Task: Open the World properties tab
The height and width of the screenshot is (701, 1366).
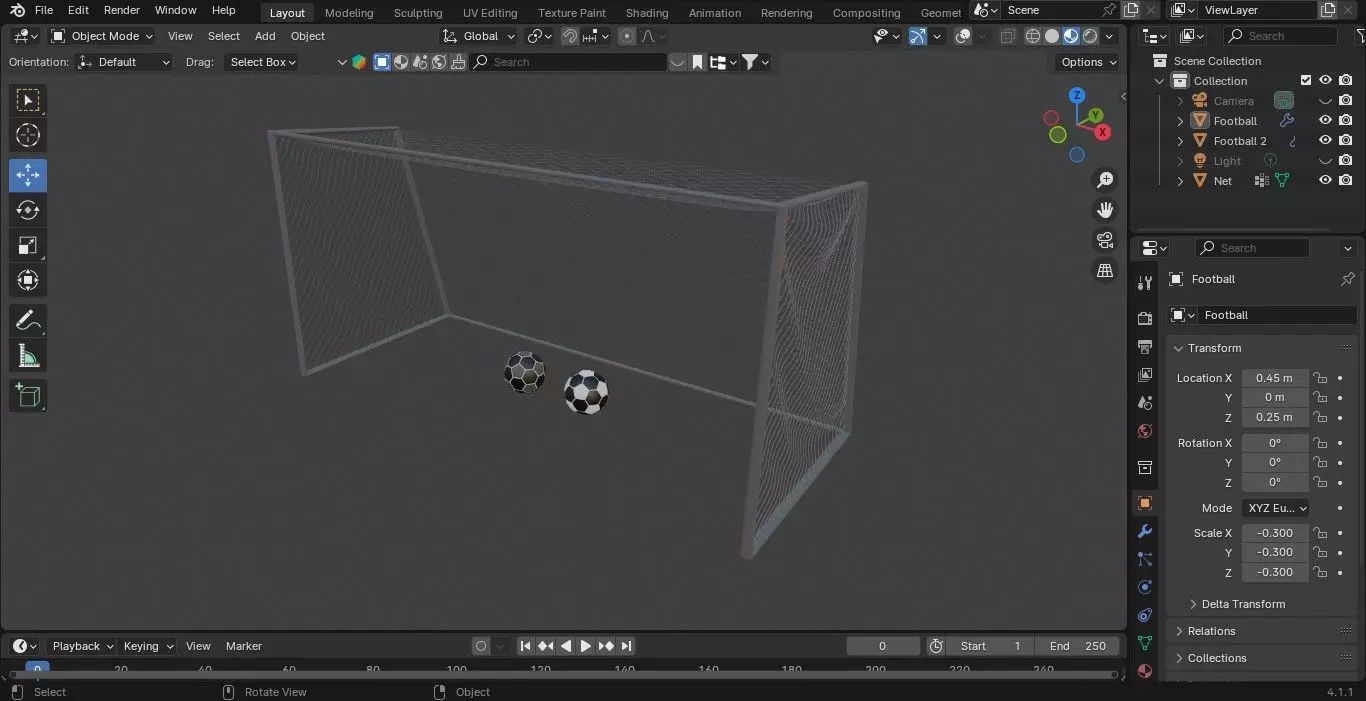Action: 1145,431
